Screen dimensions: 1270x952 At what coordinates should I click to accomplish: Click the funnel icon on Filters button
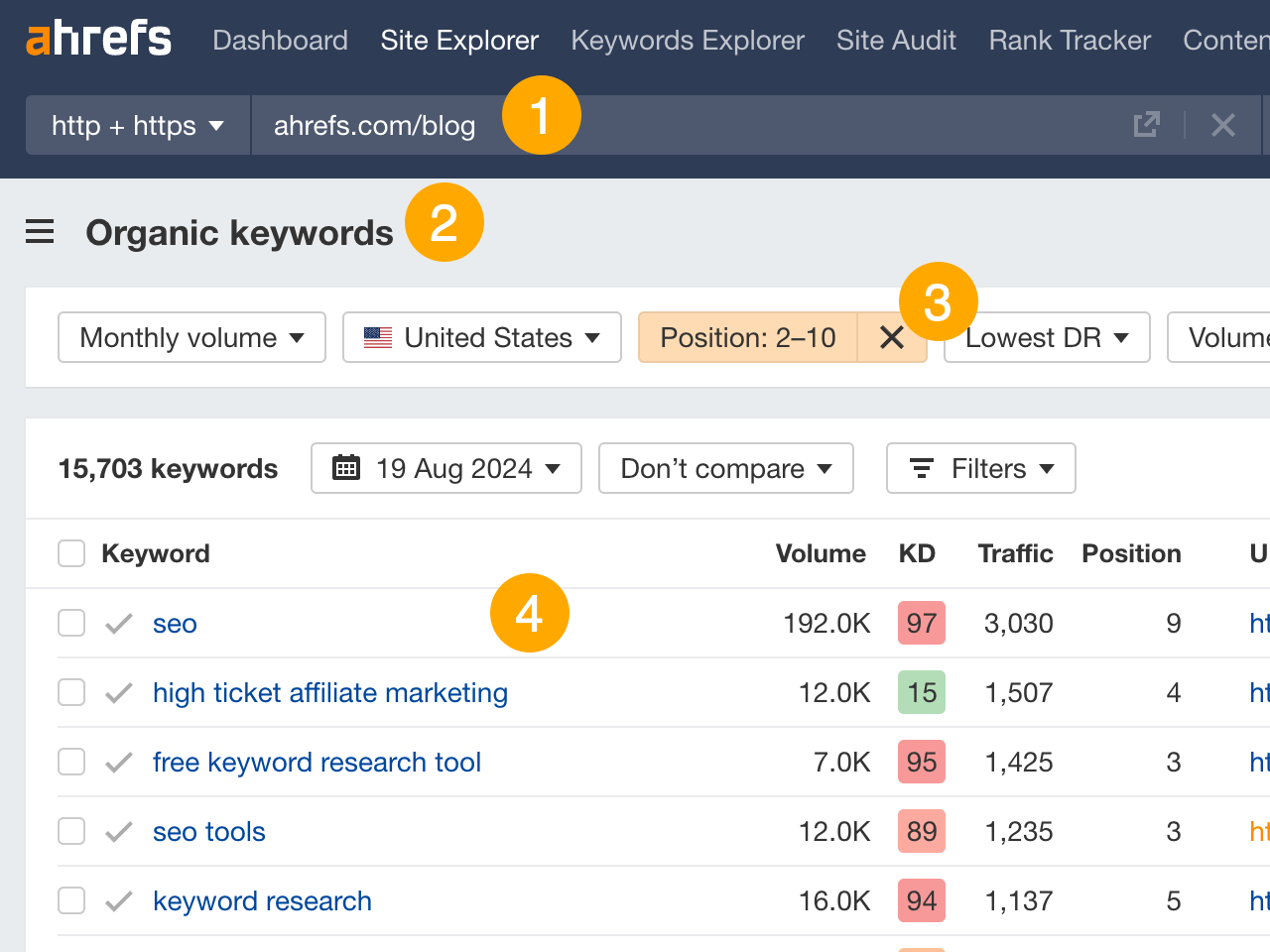pyautogui.click(x=923, y=467)
